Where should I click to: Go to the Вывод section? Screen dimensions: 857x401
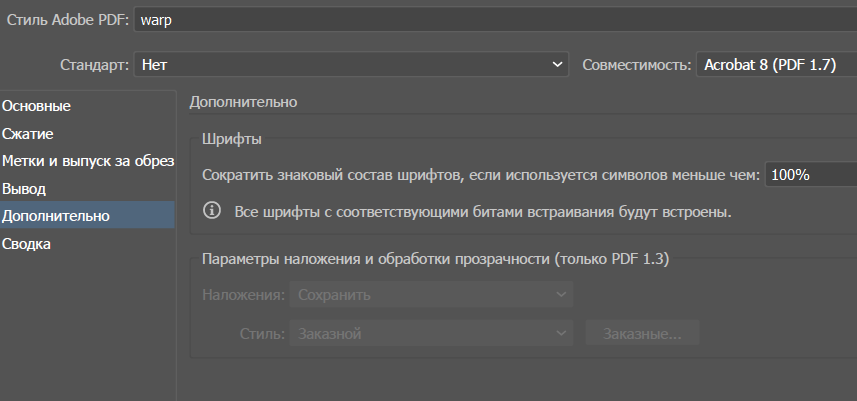click(24, 188)
